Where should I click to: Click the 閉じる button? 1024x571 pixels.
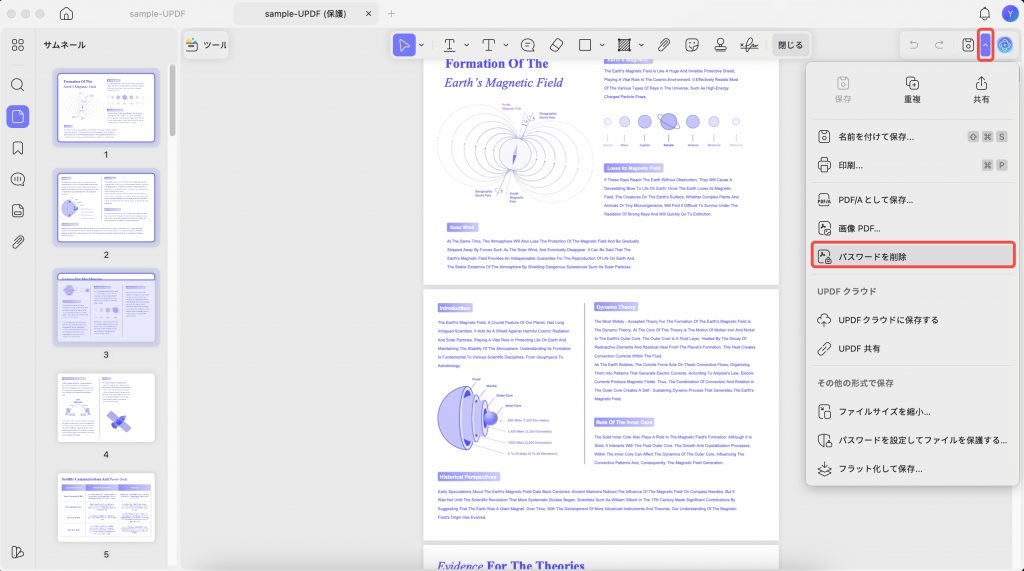[x=790, y=45]
